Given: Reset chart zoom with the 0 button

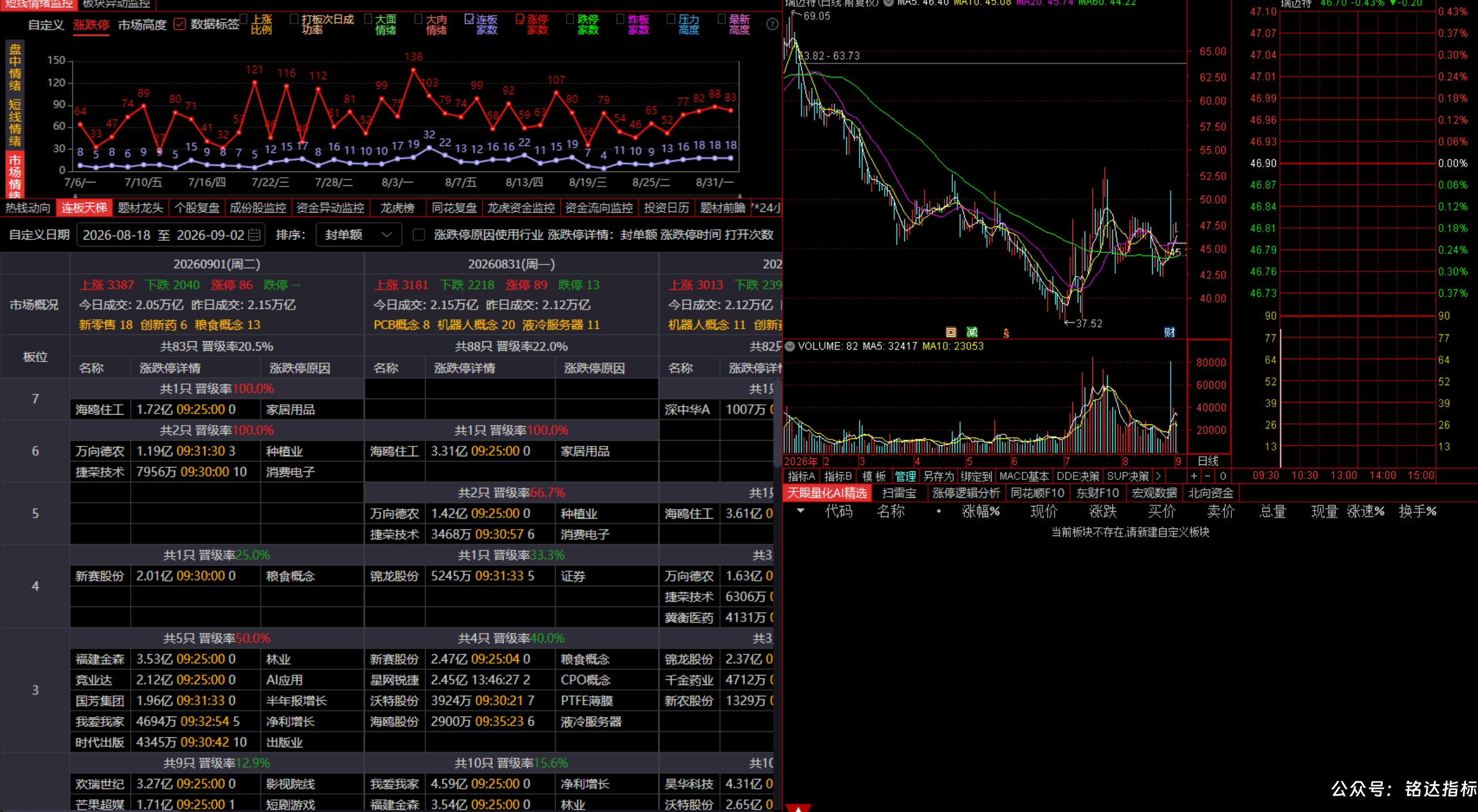Looking at the screenshot, I should pos(1223,476).
